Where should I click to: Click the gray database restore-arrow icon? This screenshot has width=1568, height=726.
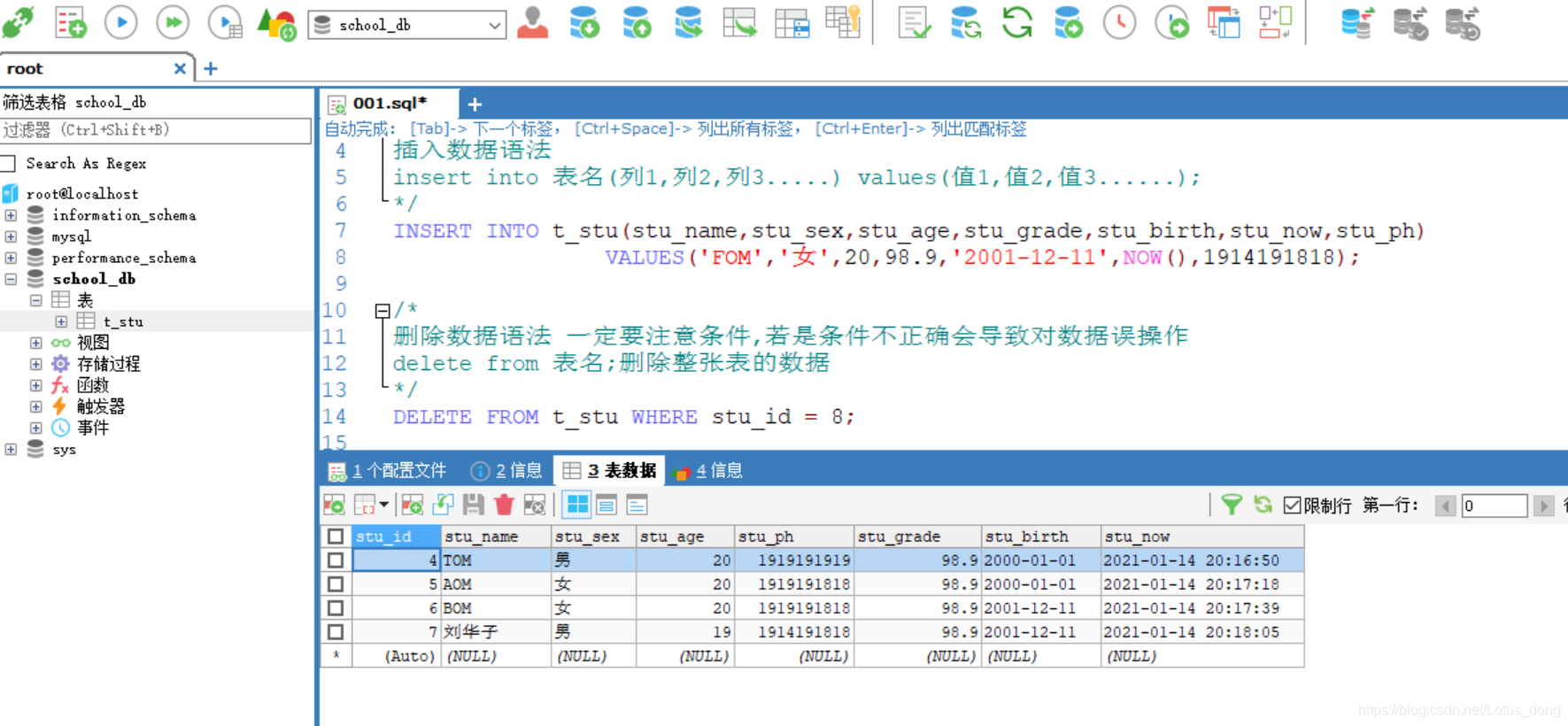coord(1463,24)
